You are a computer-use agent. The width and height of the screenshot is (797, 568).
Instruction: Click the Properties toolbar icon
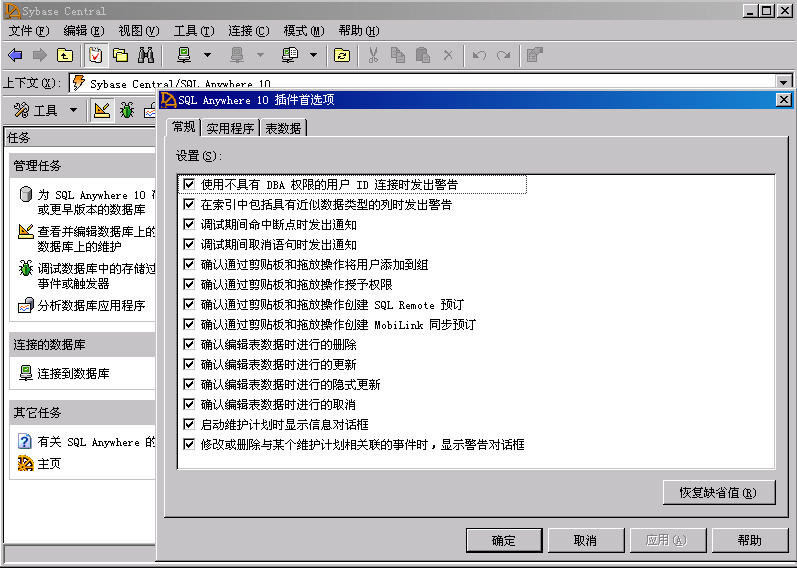(534, 55)
